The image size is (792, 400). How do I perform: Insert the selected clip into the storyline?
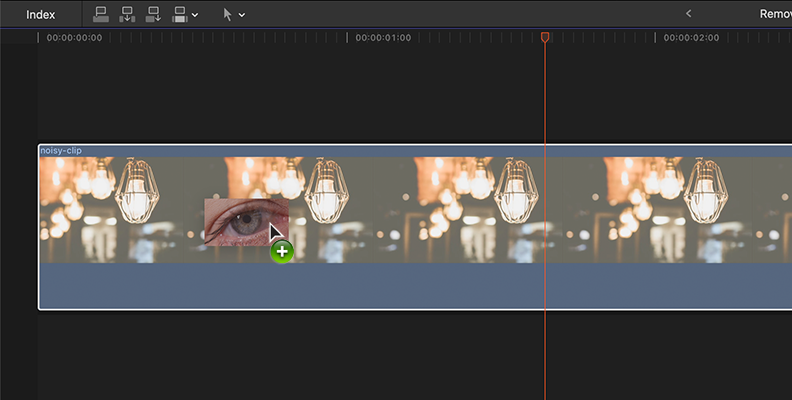(x=127, y=14)
